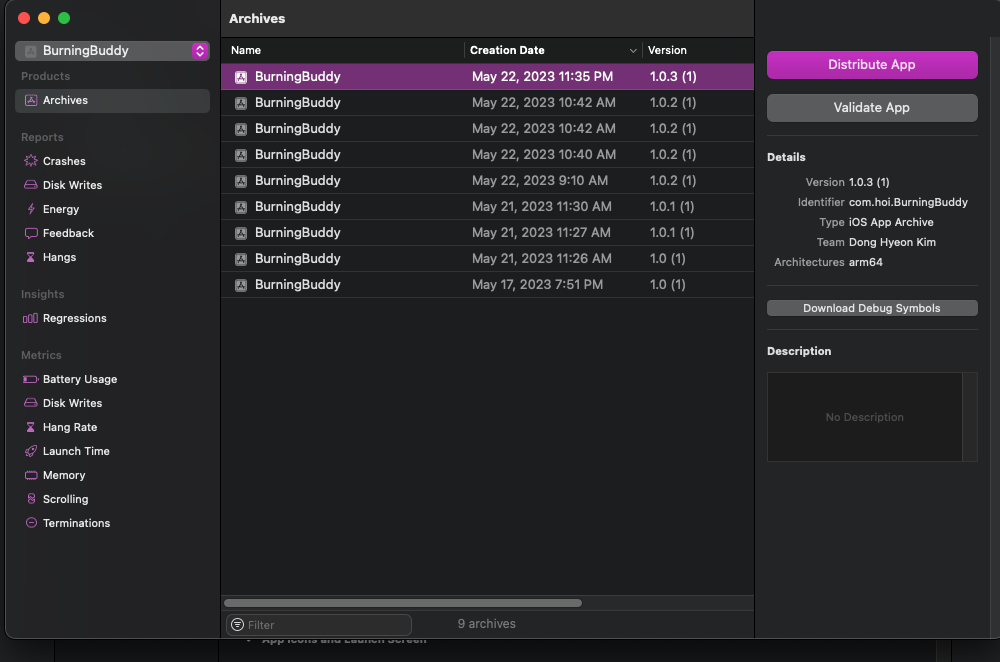Toggle Creation Date sort order chevron

coord(633,51)
